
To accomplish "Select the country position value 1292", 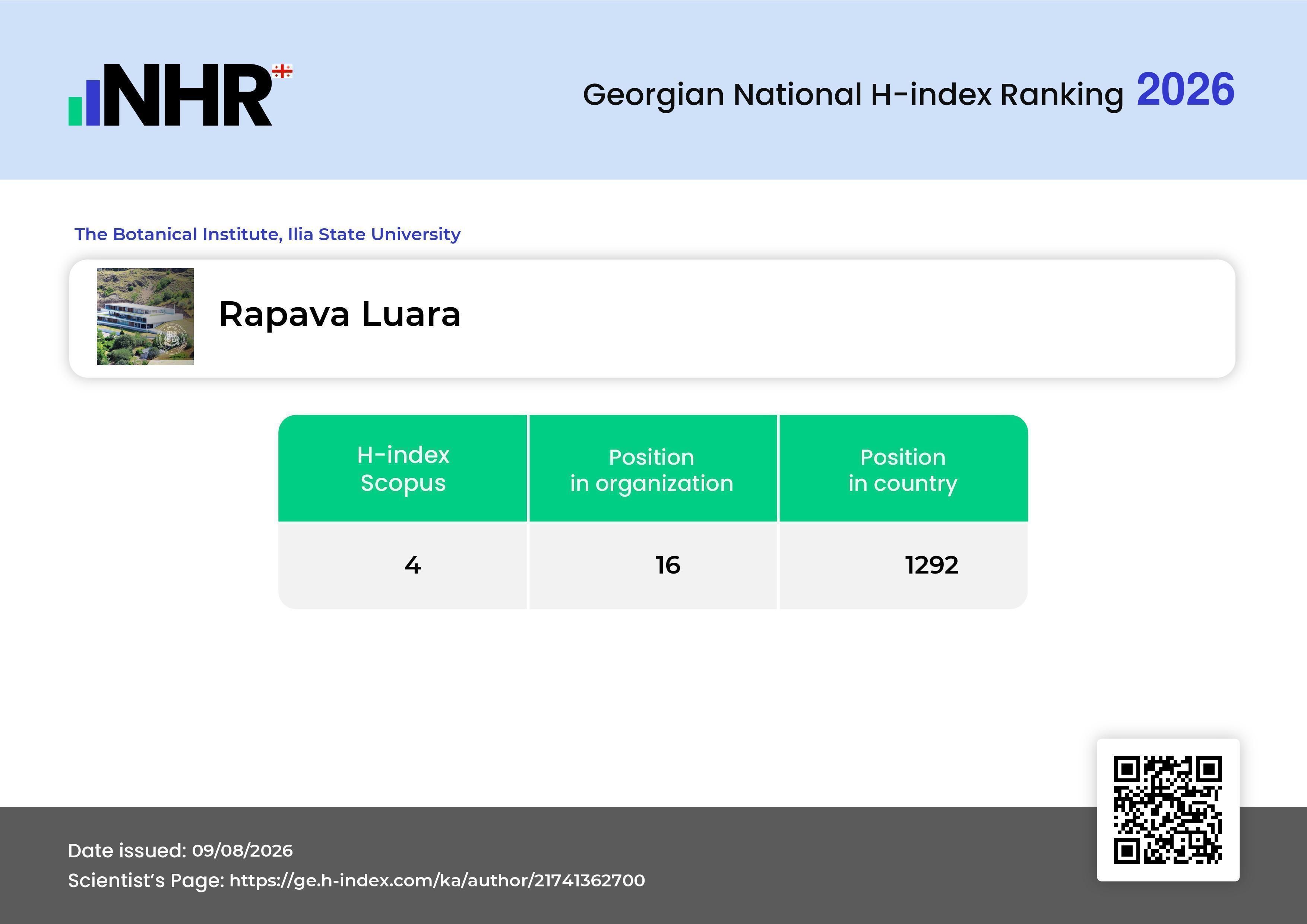I will click(932, 565).
